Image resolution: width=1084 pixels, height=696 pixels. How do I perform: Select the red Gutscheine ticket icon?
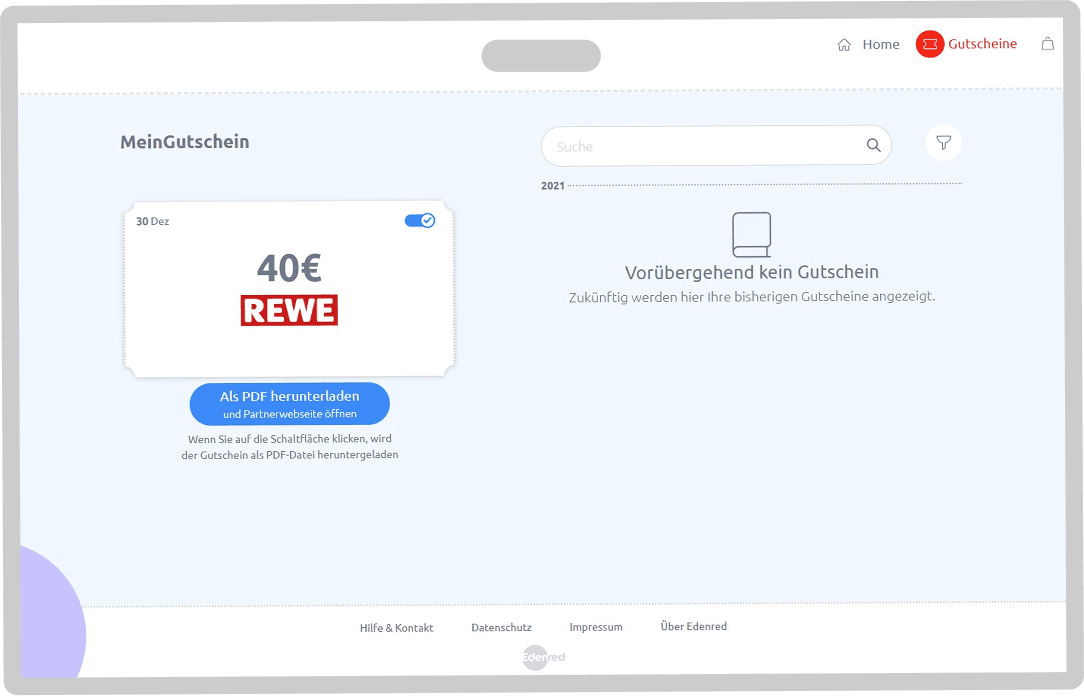pos(930,44)
